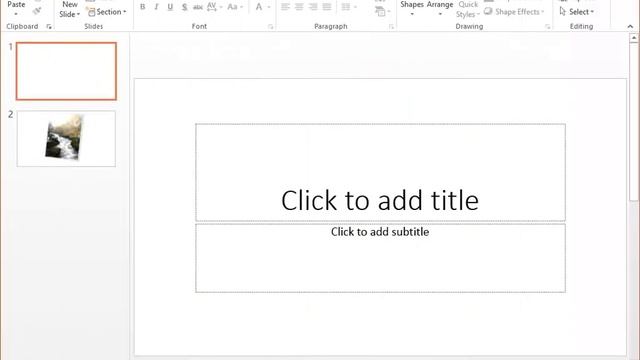
Task: Open the Select dropdown in Editing
Action: click(x=576, y=12)
